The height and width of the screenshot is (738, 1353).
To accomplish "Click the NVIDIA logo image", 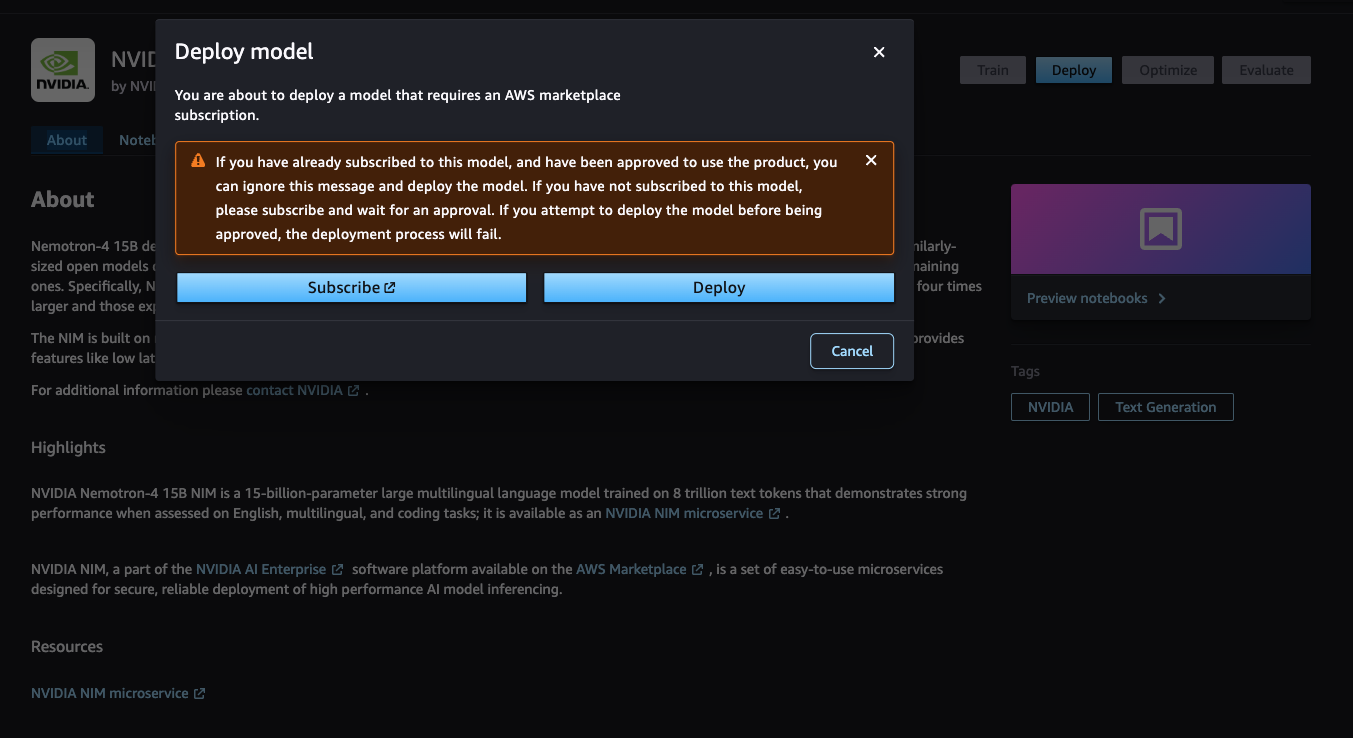I will click(63, 70).
